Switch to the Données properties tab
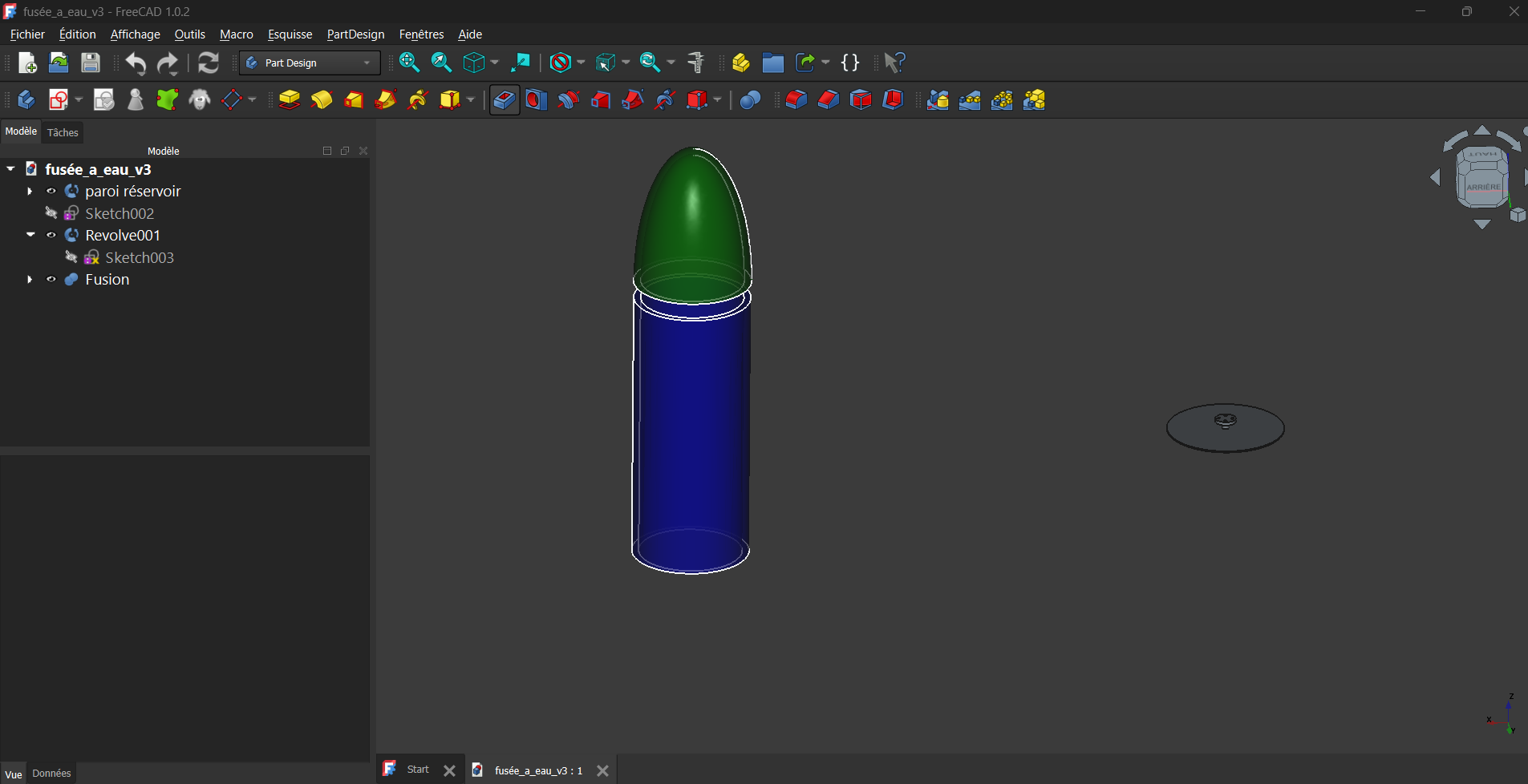This screenshot has width=1528, height=784. [x=51, y=774]
